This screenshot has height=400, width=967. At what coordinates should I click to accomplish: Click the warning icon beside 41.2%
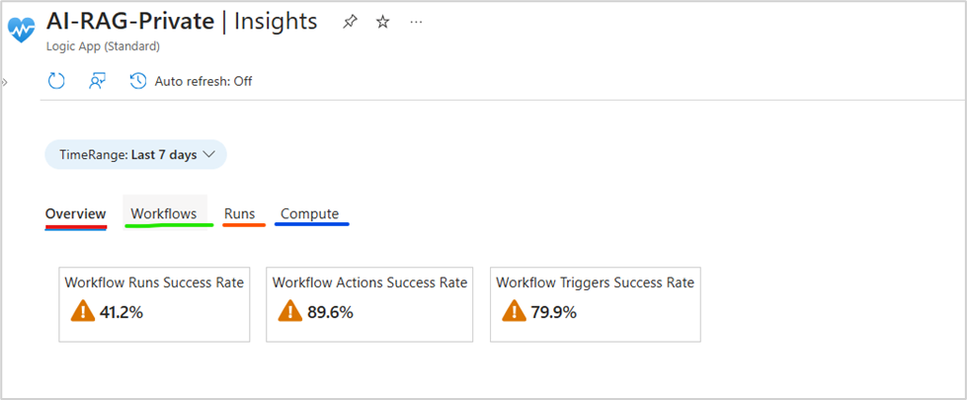tap(83, 311)
